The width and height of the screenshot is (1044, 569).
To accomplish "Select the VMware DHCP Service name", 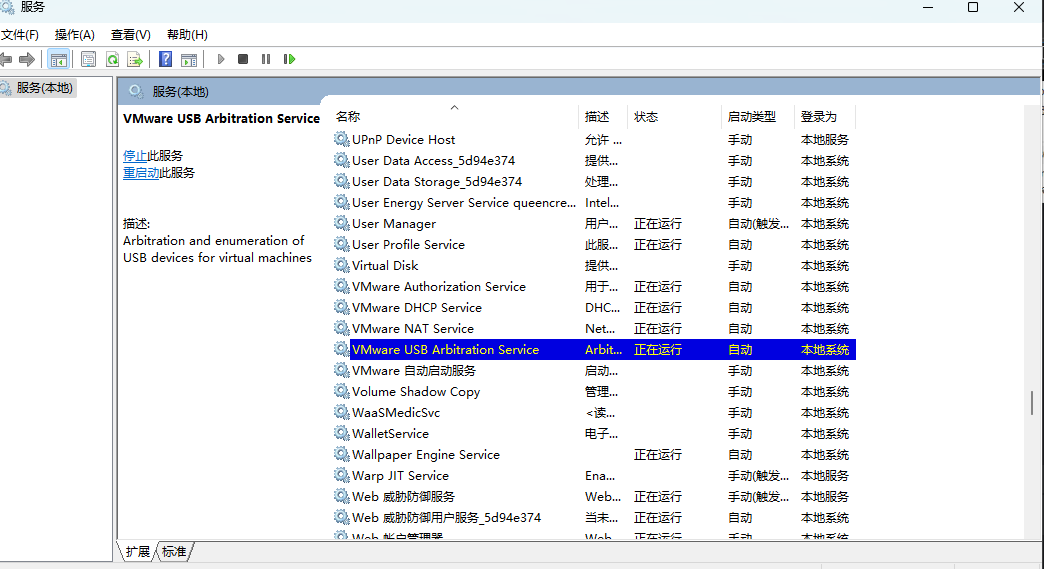I will click(417, 307).
